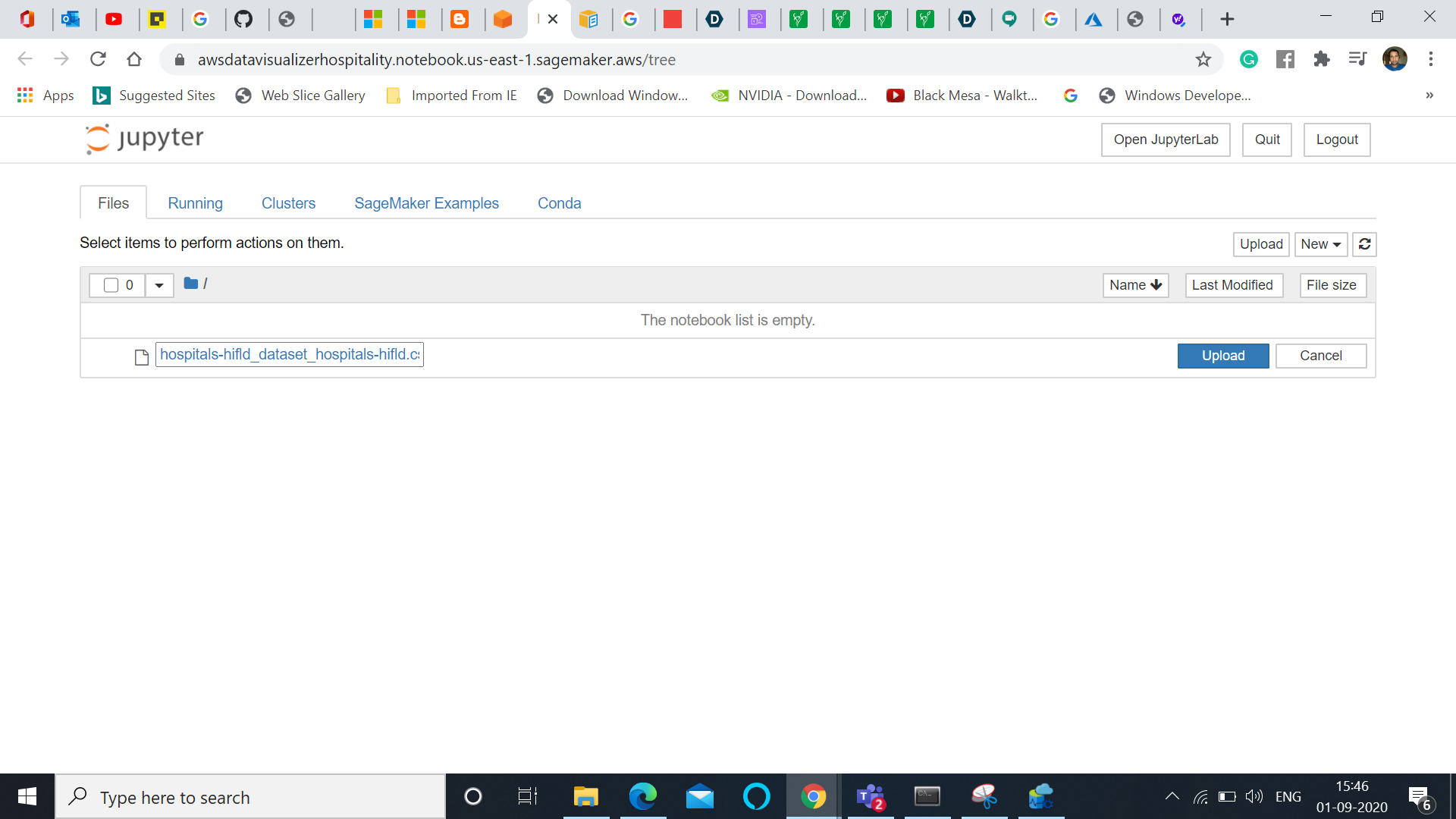
Task: Cancel the pending file upload
Action: coord(1320,356)
